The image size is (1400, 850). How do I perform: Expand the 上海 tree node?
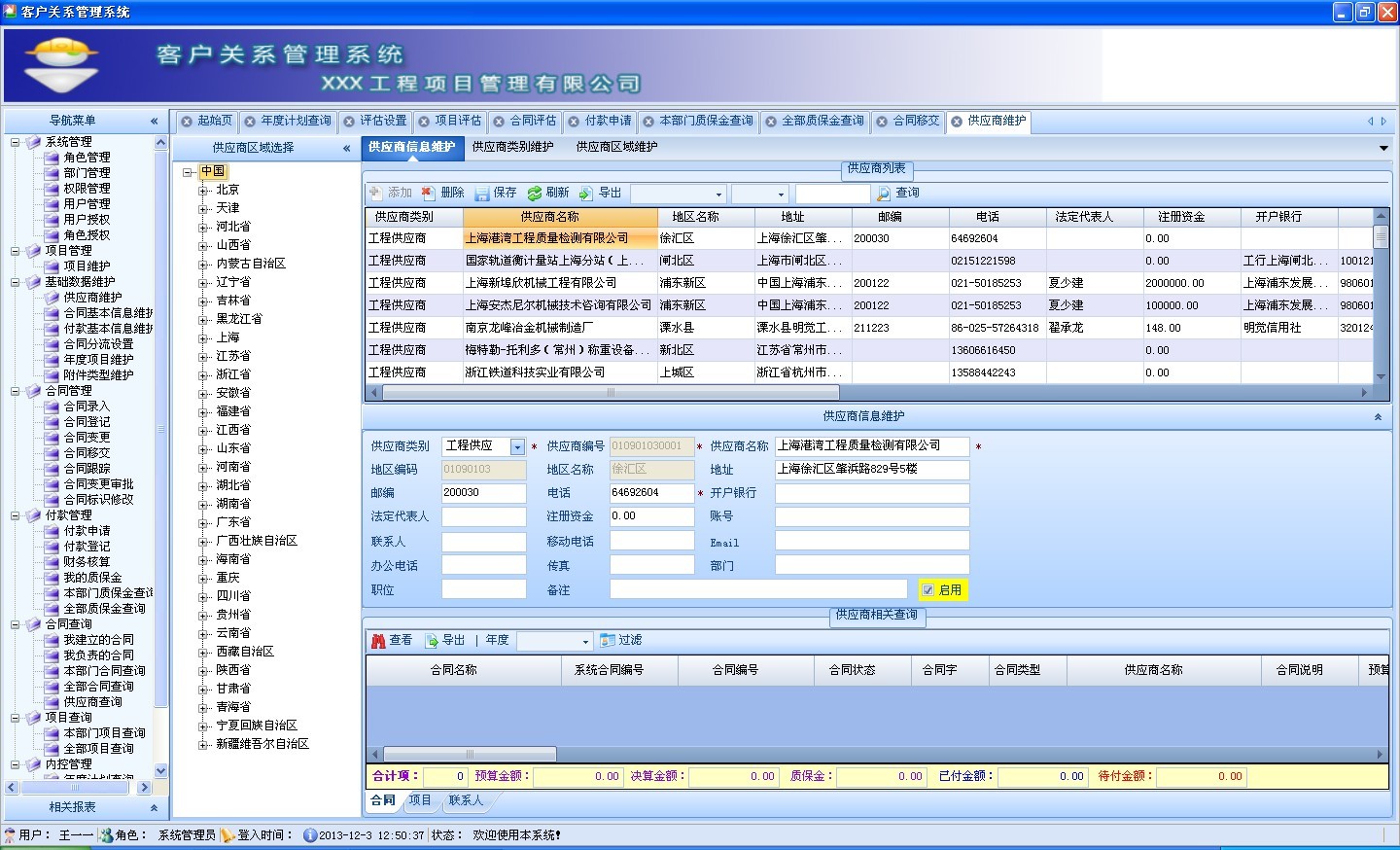tap(203, 338)
